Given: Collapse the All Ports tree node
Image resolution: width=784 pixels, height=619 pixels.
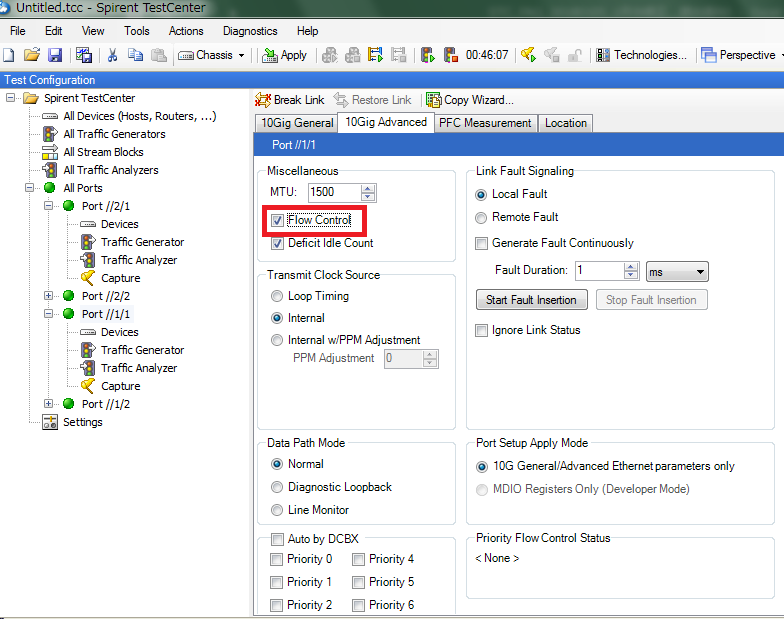Looking at the screenshot, I should 30,188.
